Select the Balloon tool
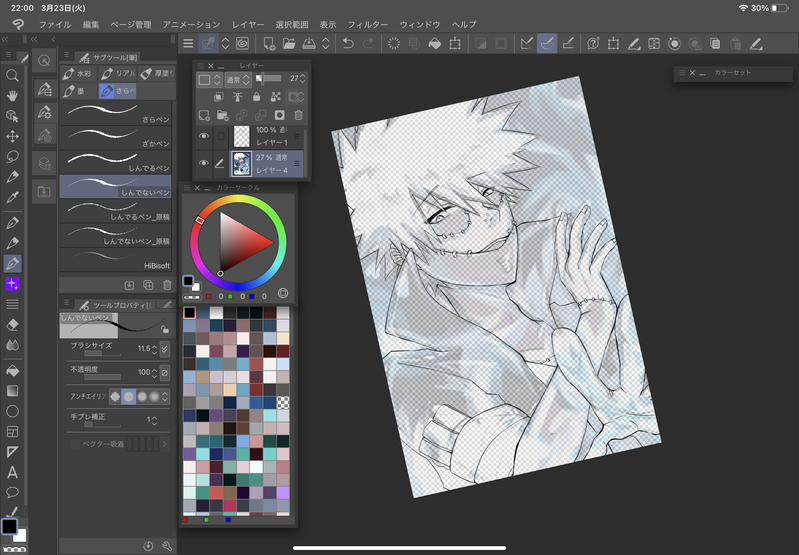The height and width of the screenshot is (555, 799). [12, 492]
